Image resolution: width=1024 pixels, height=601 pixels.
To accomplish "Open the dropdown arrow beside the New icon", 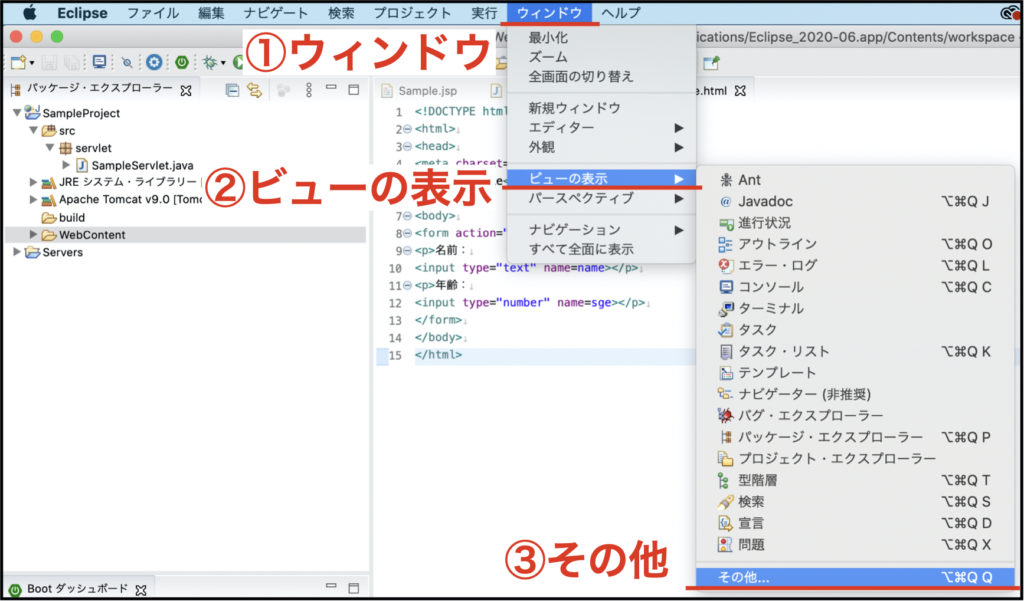I will [31, 63].
